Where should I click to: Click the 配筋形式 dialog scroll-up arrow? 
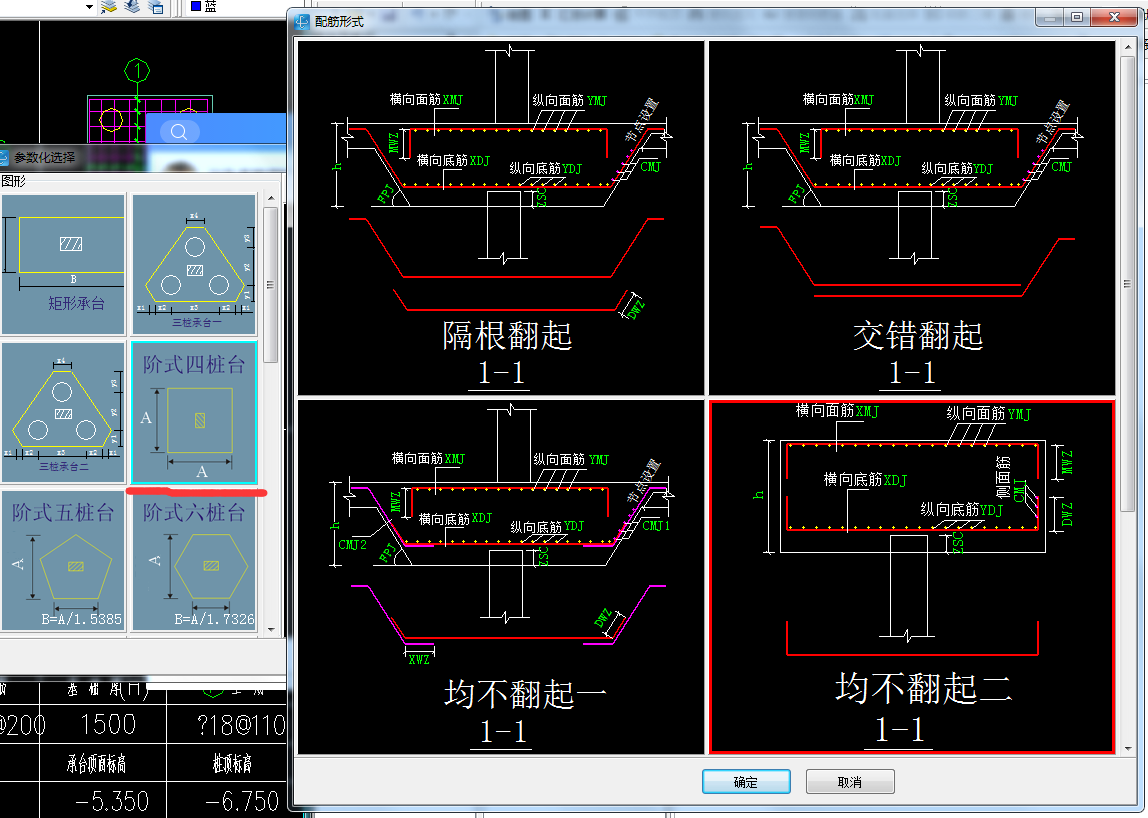coord(1128,47)
